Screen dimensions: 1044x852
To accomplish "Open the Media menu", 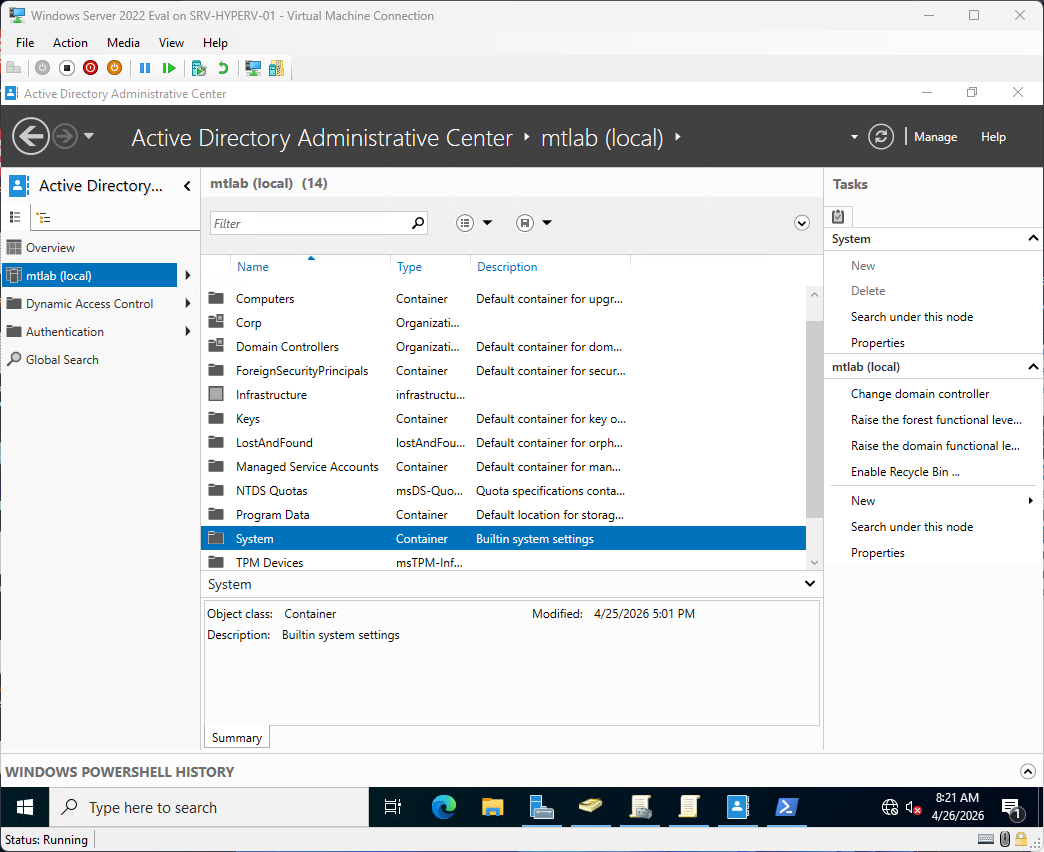I will click(123, 43).
